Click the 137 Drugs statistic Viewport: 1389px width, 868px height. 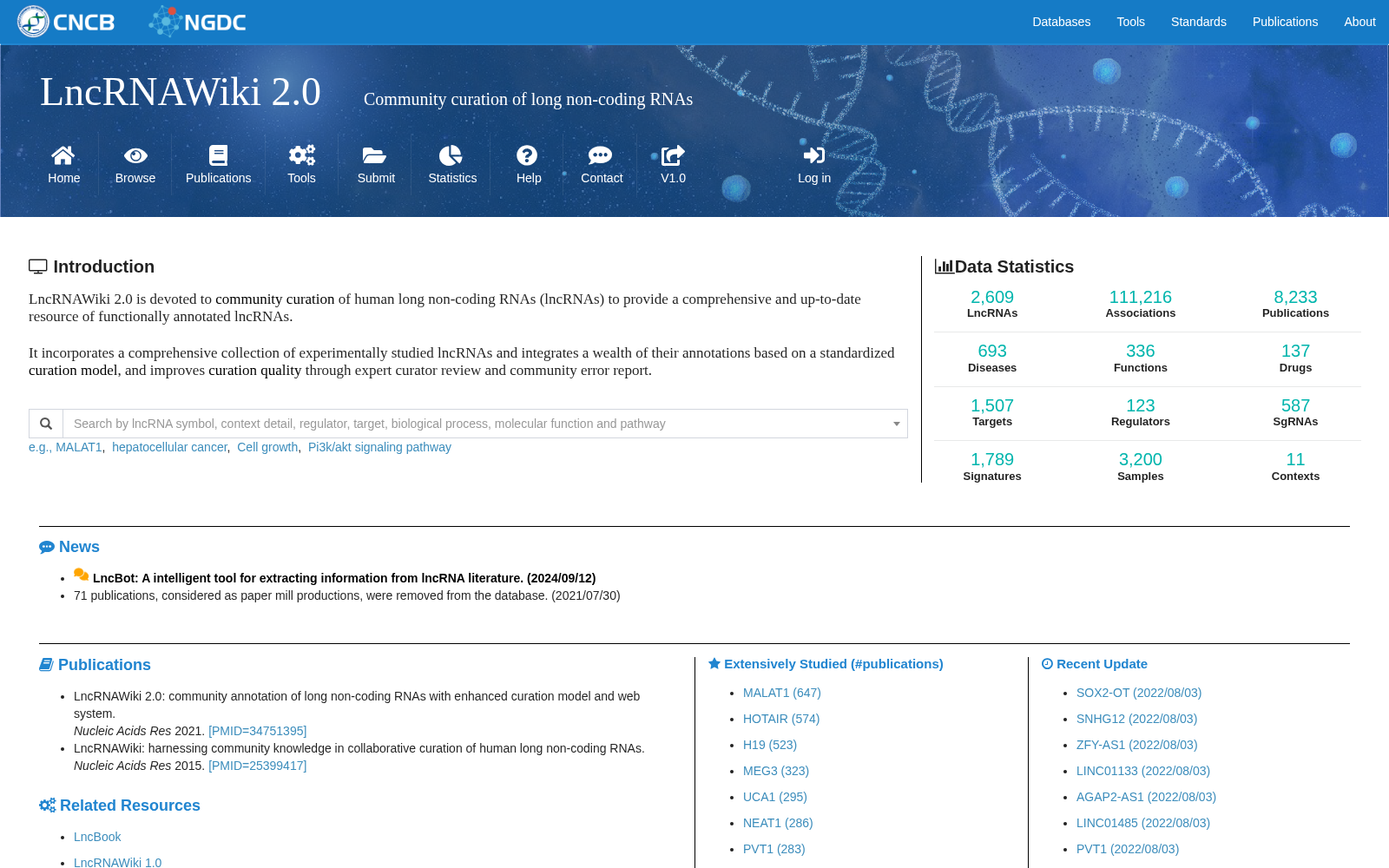point(1295,358)
